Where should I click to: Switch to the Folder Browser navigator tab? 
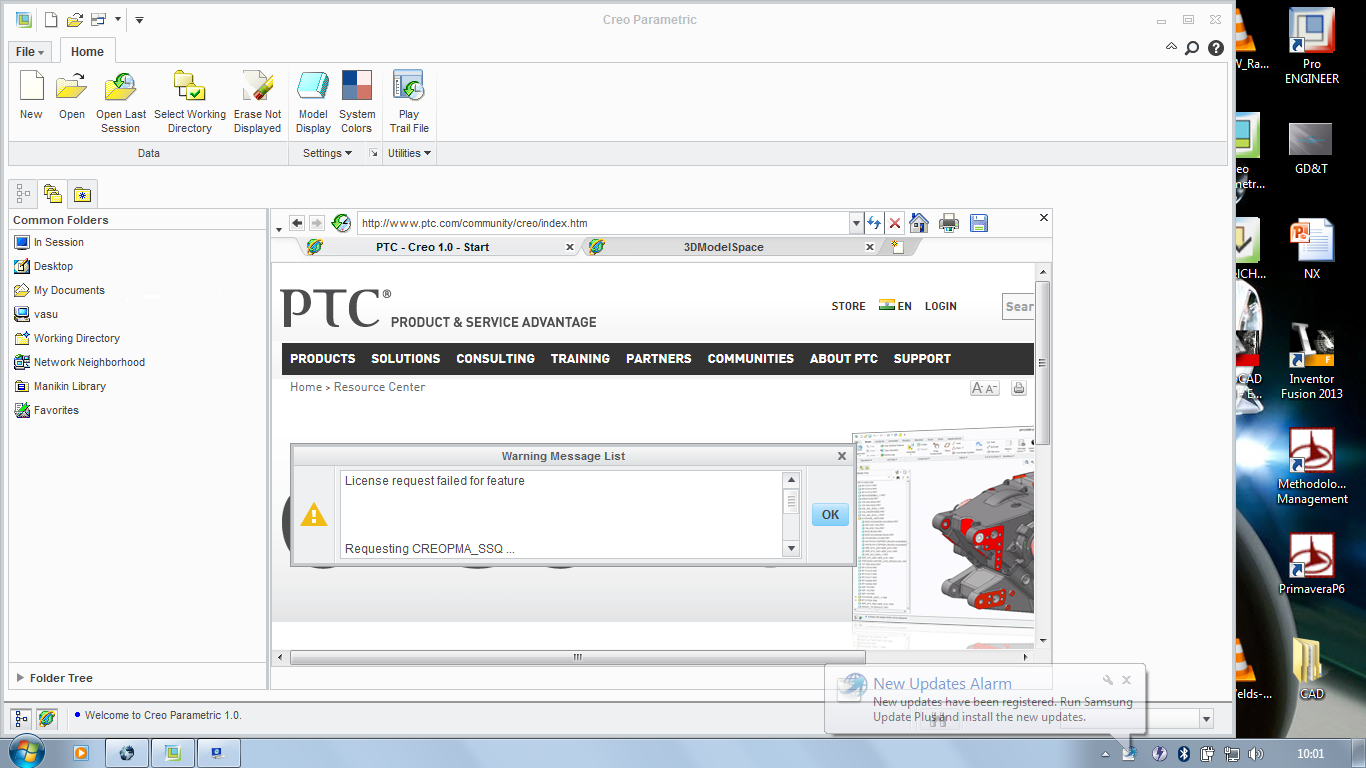pyautogui.click(x=53, y=194)
